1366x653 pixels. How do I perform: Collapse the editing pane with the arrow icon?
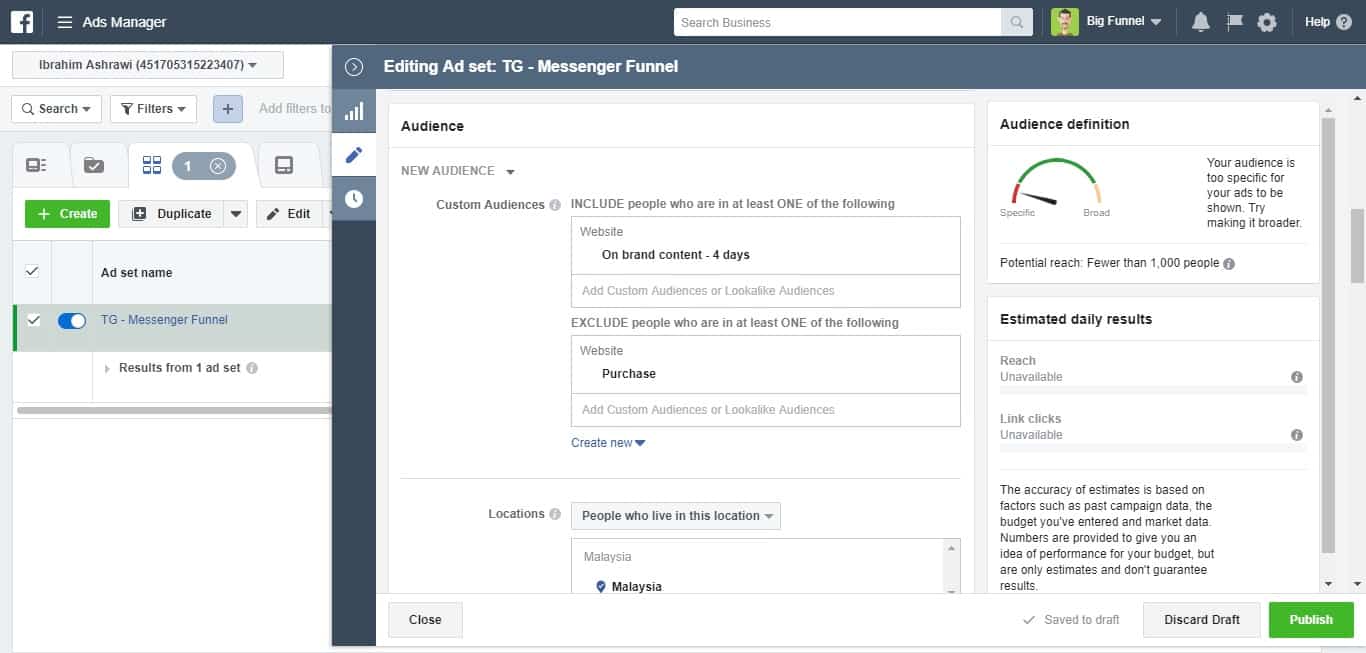click(x=353, y=67)
